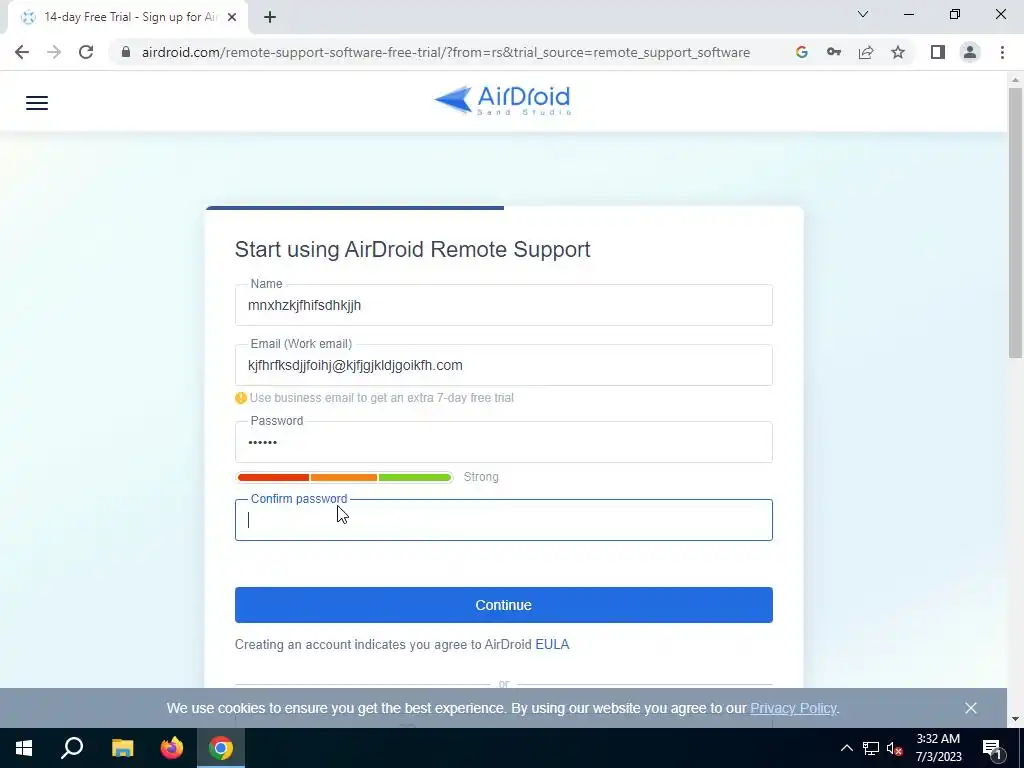1024x768 pixels.
Task: Select the 14-day Free Trial tab
Action: pyautogui.click(x=127, y=17)
